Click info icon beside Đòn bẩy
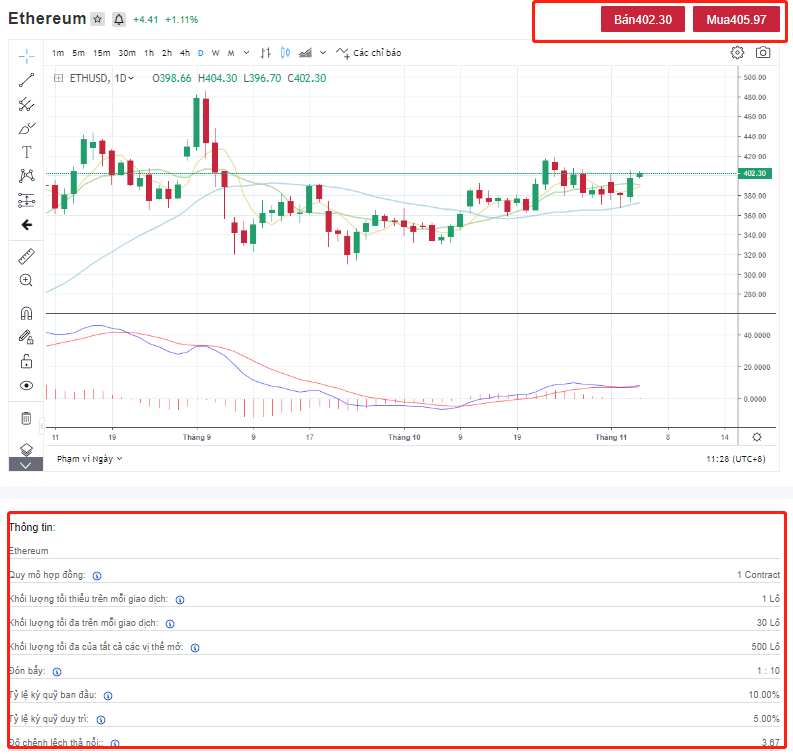 pyautogui.click(x=56, y=671)
